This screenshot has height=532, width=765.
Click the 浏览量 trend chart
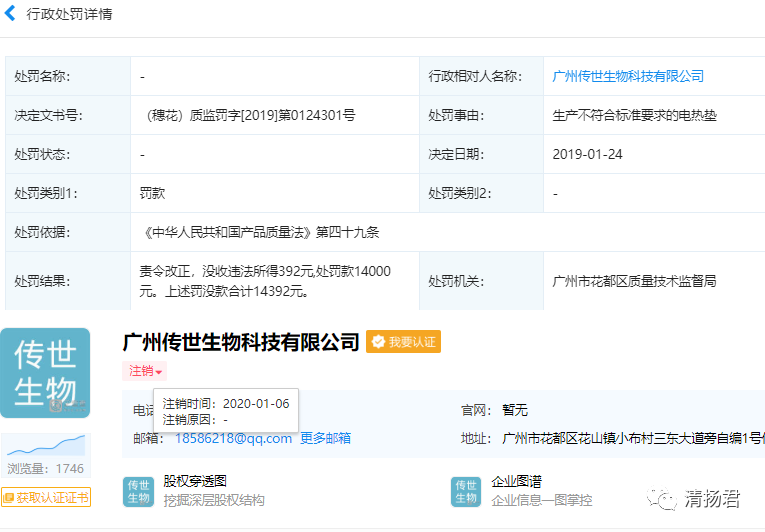click(46, 445)
